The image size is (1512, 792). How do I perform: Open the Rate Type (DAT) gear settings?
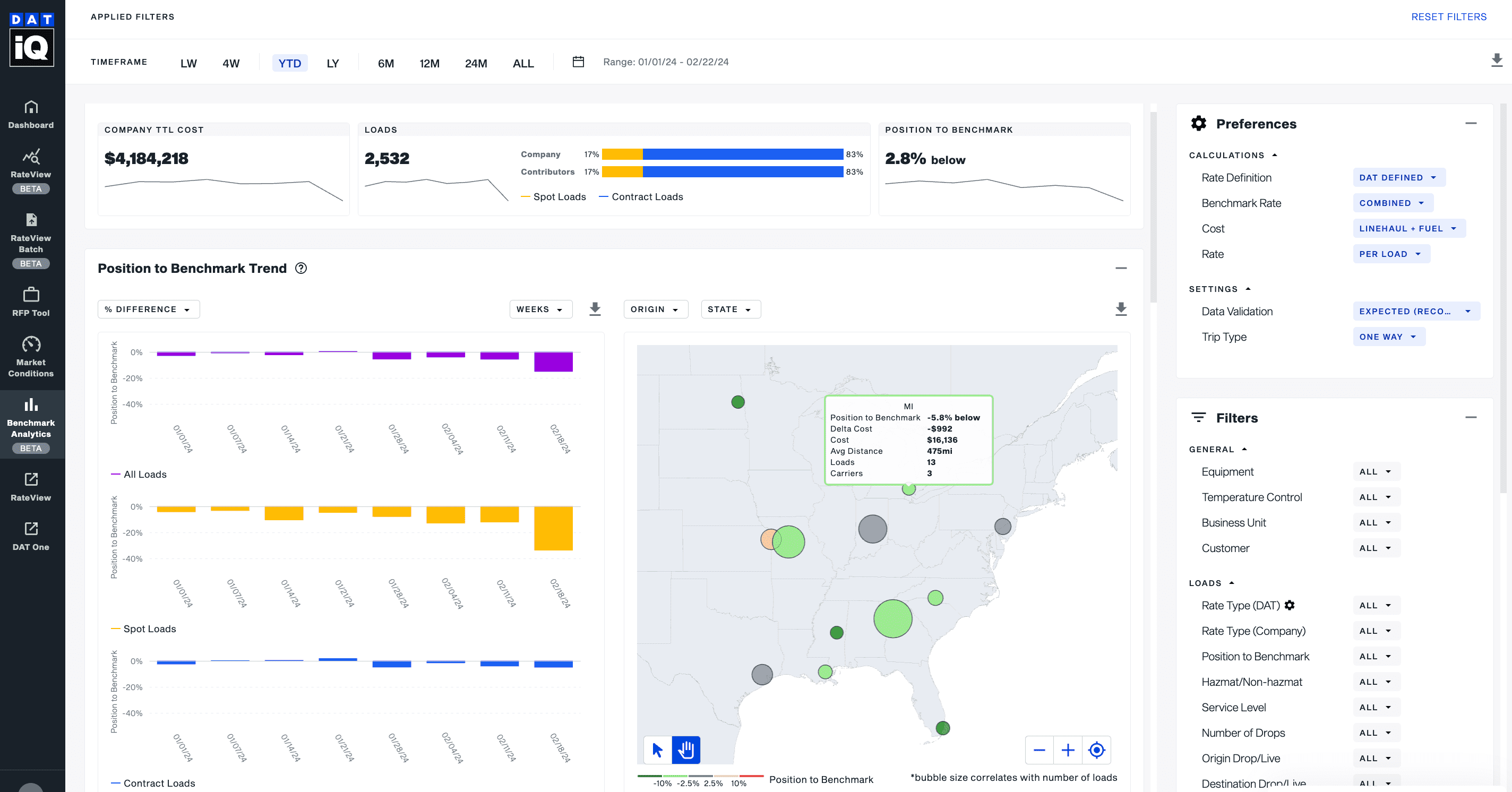pos(1290,605)
